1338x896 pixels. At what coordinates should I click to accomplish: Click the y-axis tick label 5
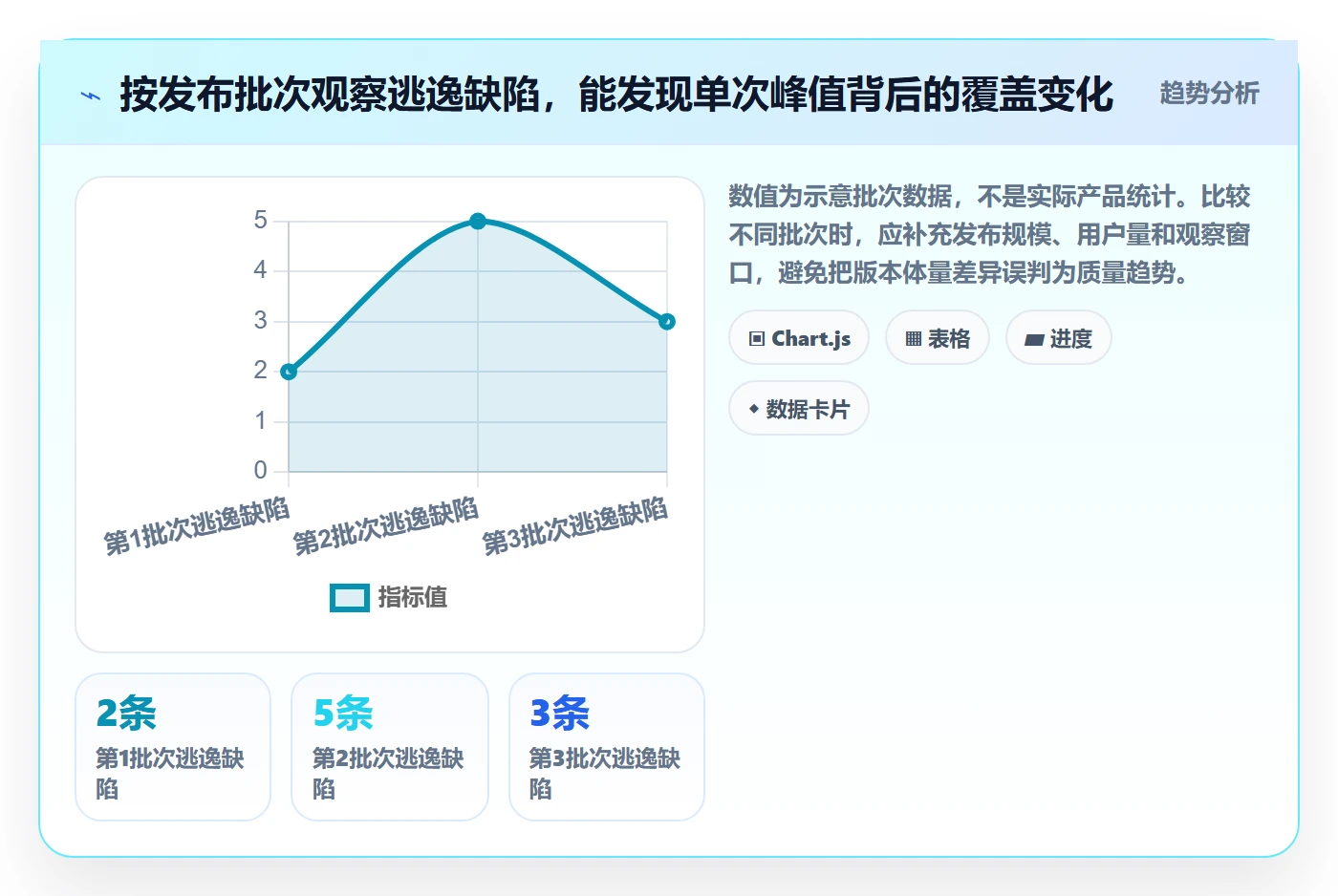(260, 221)
